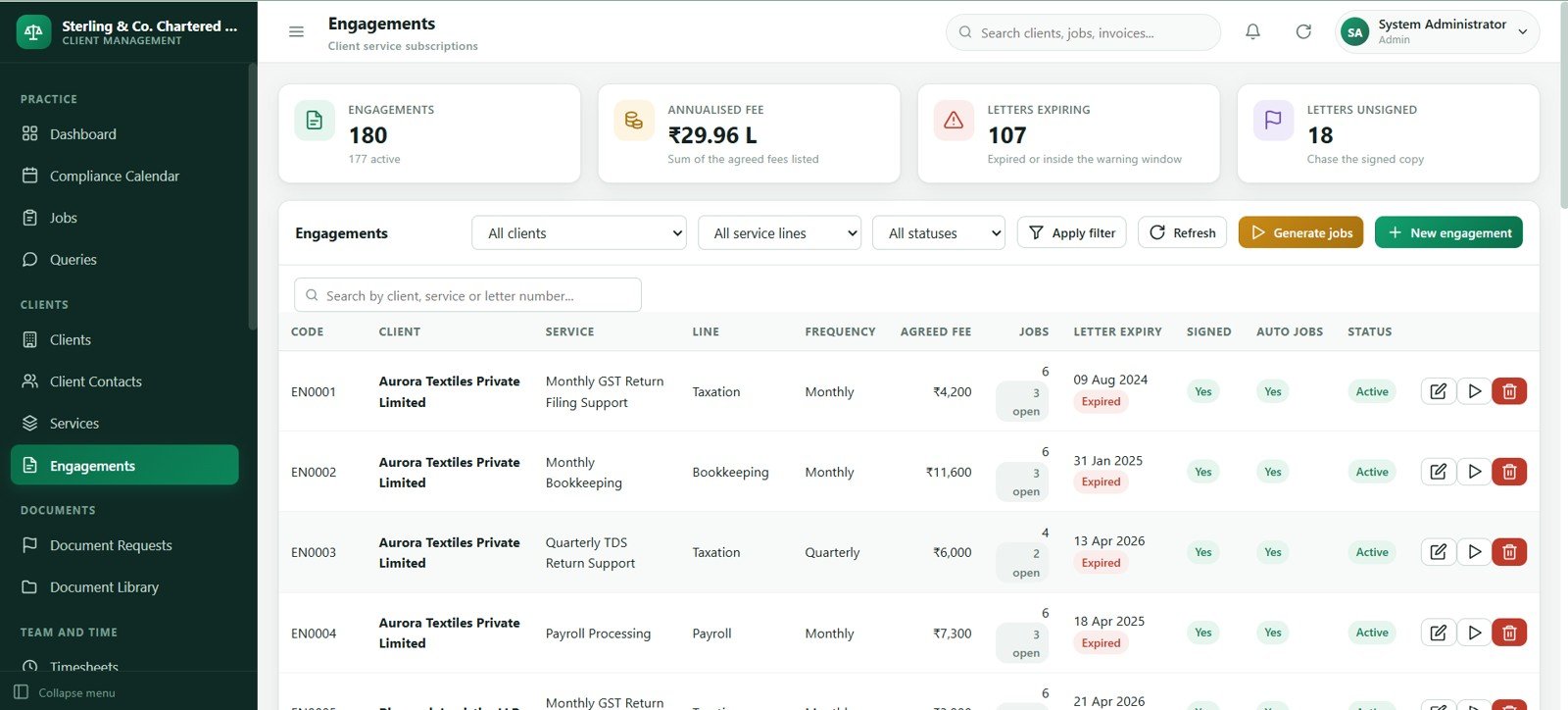Click the EN0001 code cell
Image resolution: width=1568 pixels, height=710 pixels.
click(x=314, y=391)
